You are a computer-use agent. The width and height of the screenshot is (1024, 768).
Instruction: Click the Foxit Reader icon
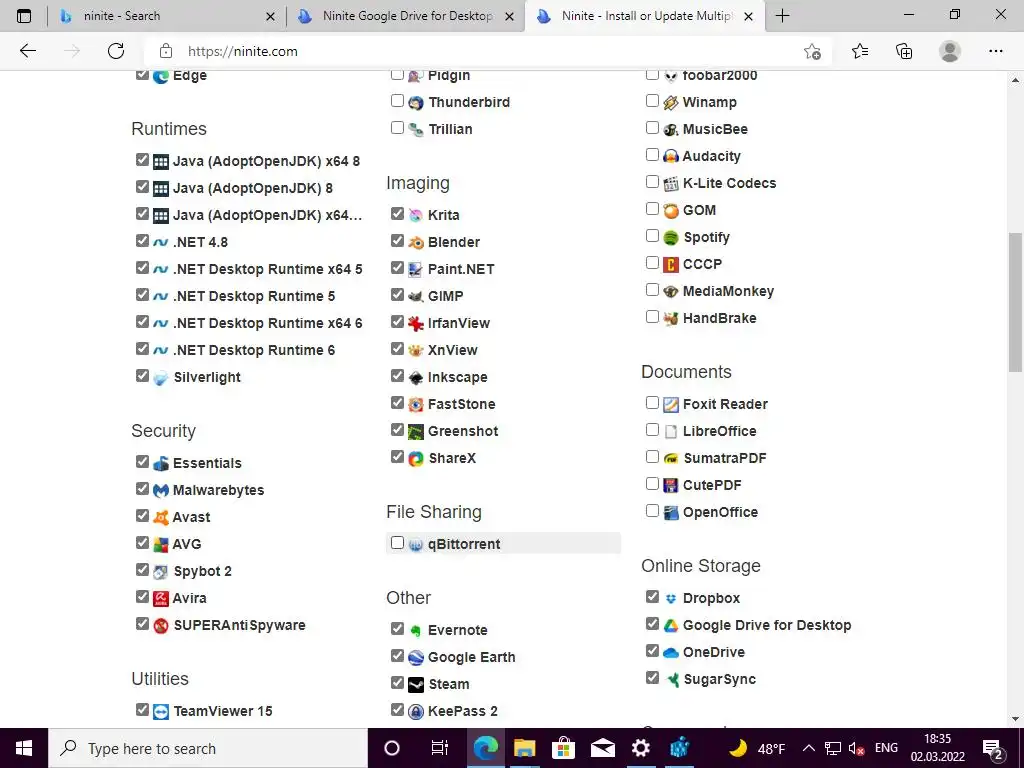click(671, 404)
